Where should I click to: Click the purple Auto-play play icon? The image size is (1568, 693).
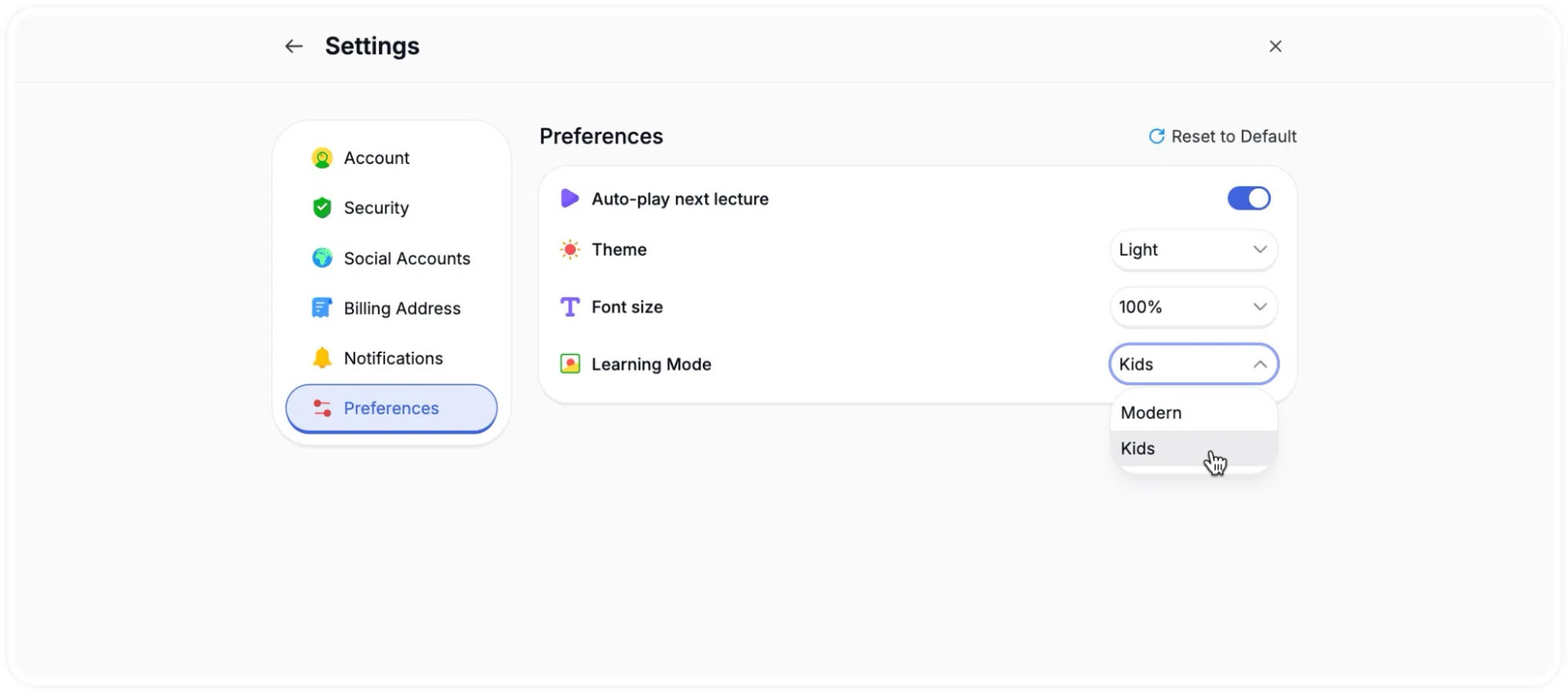tap(569, 199)
